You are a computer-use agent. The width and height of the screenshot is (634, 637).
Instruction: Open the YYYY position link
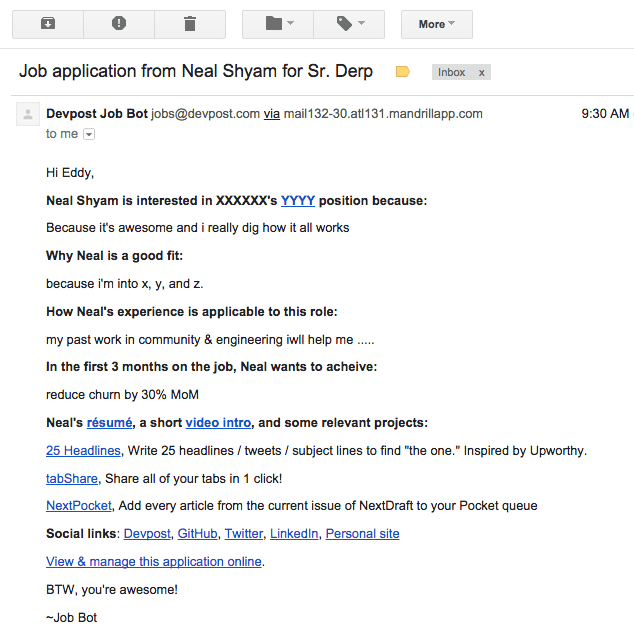298,201
